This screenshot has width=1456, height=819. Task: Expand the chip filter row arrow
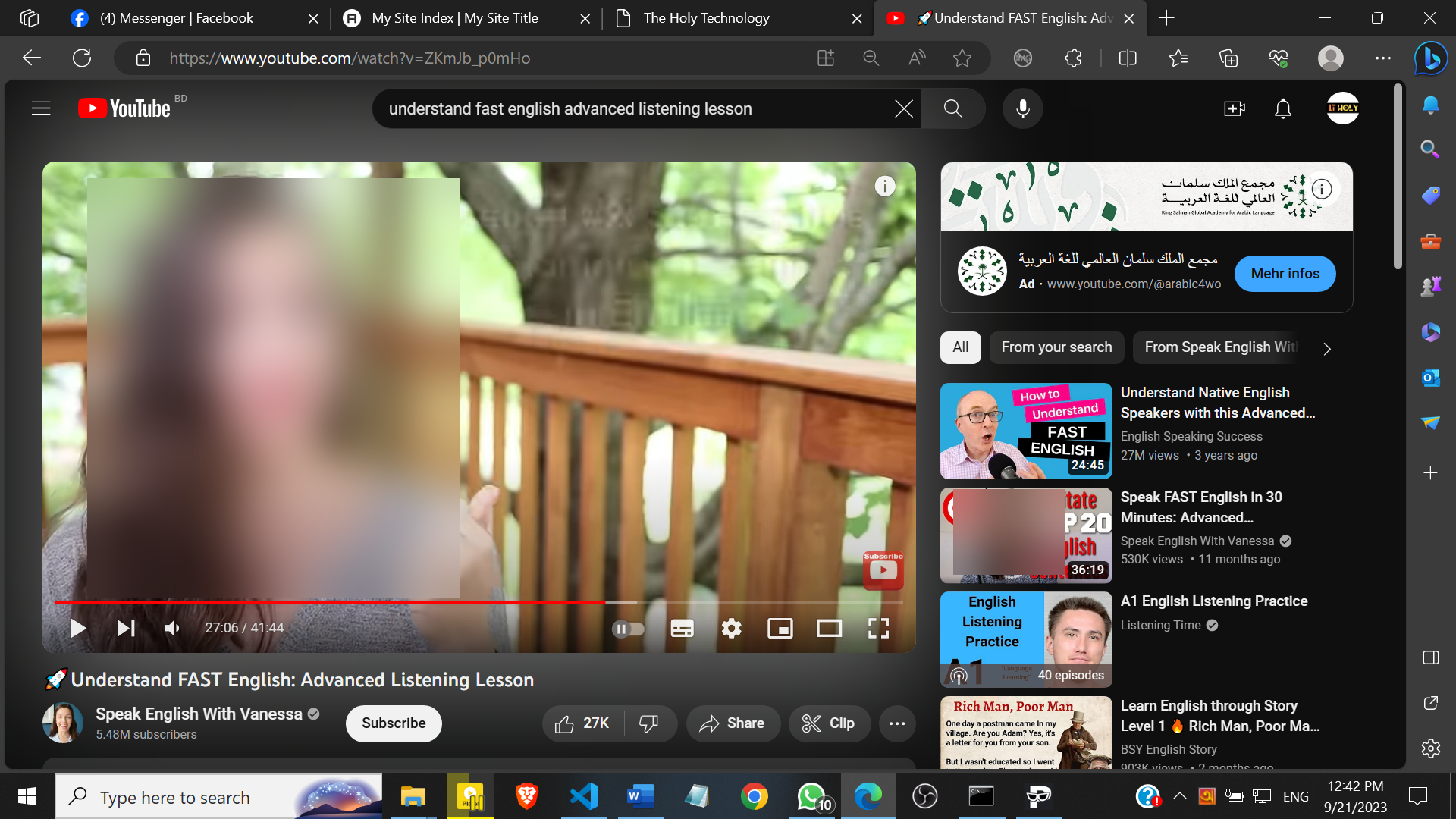pyautogui.click(x=1326, y=348)
